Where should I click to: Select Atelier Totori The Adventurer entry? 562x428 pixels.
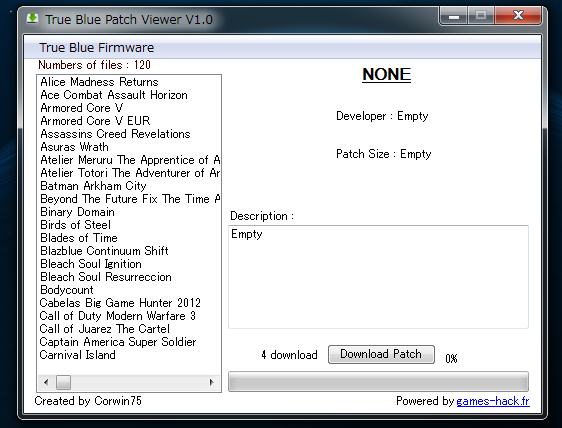(x=130, y=173)
